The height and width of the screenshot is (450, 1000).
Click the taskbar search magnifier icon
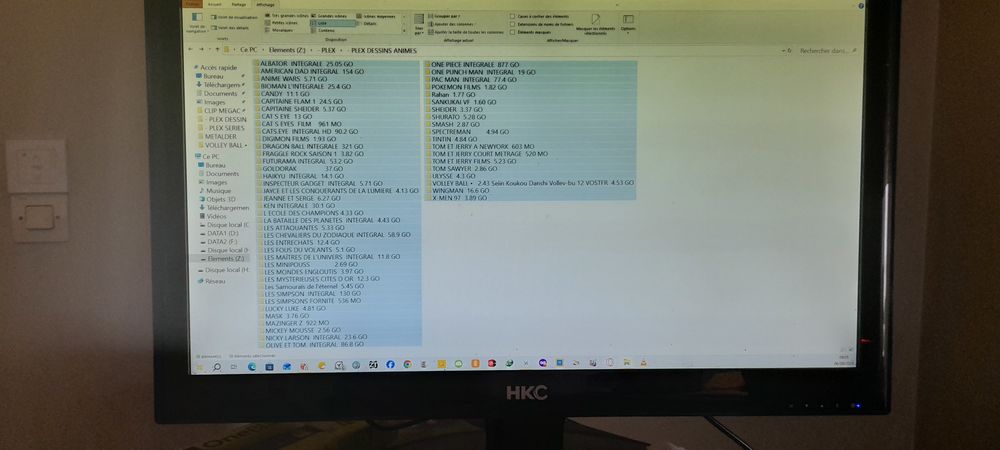(x=216, y=367)
